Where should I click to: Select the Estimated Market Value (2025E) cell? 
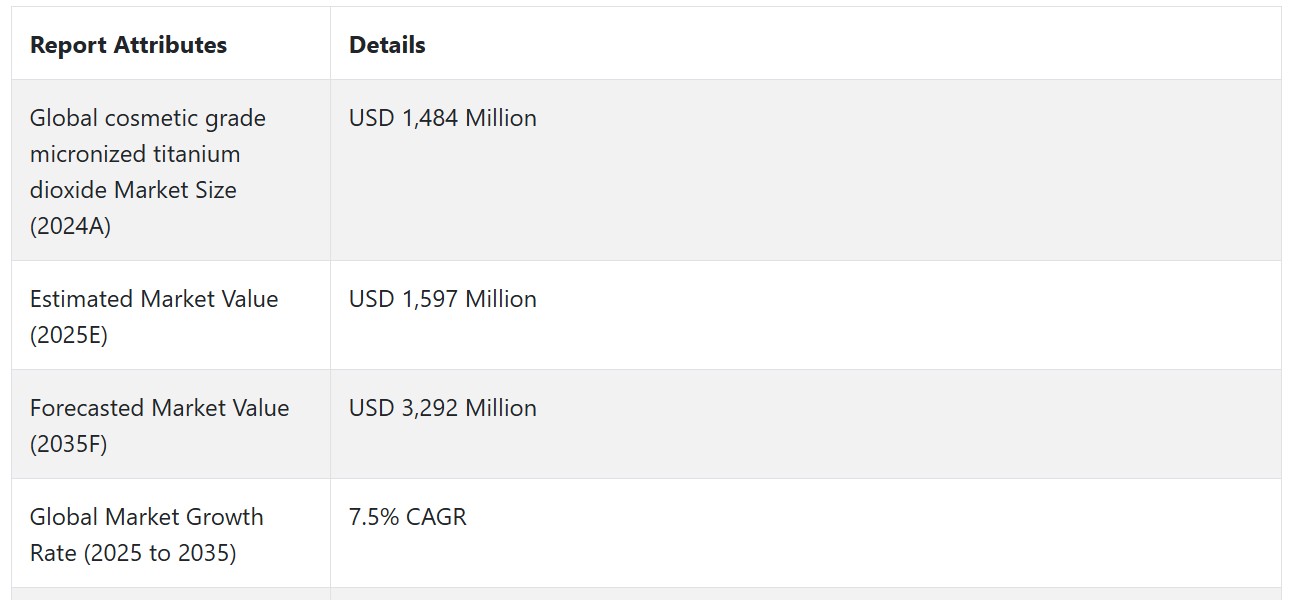point(171,316)
